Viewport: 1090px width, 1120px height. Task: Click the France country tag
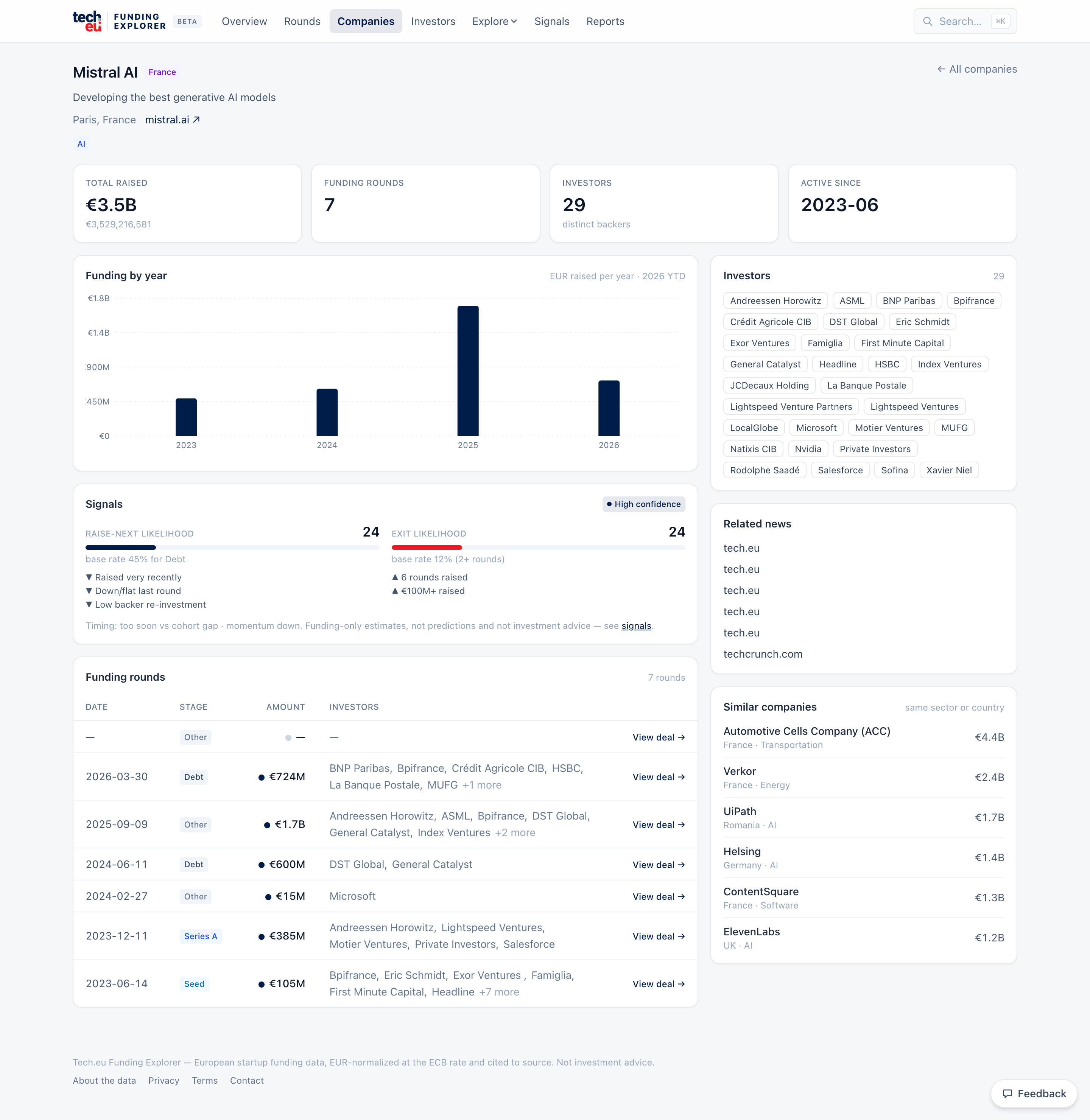162,72
